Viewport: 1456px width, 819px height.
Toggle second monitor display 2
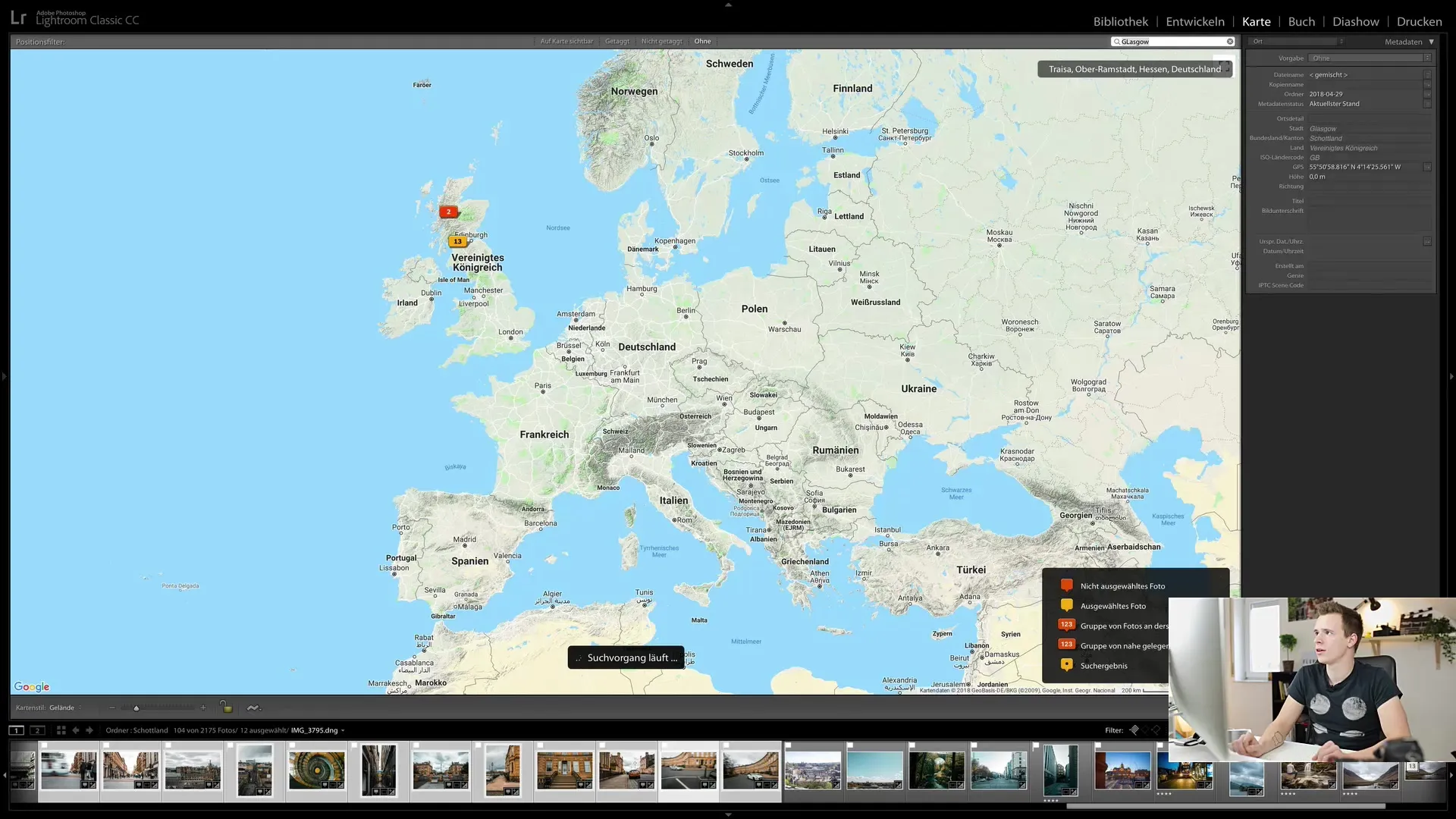tap(37, 730)
